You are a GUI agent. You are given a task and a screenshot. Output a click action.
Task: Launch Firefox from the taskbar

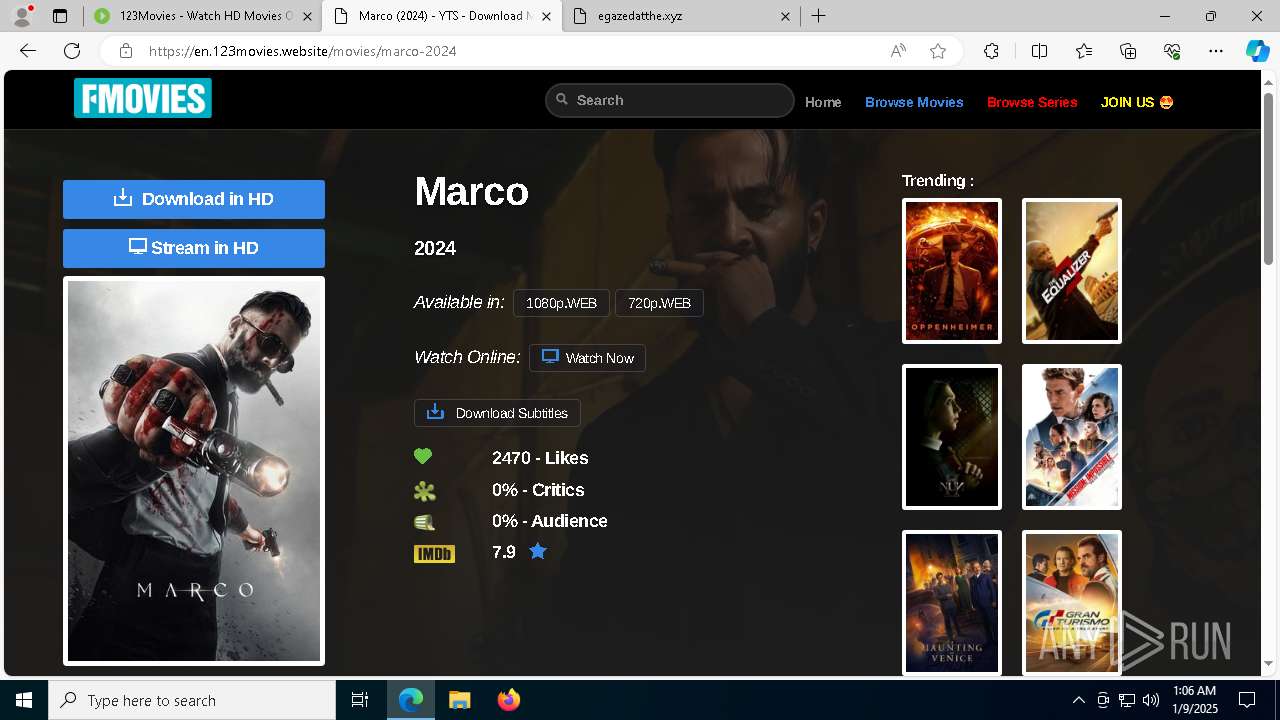[x=509, y=700]
